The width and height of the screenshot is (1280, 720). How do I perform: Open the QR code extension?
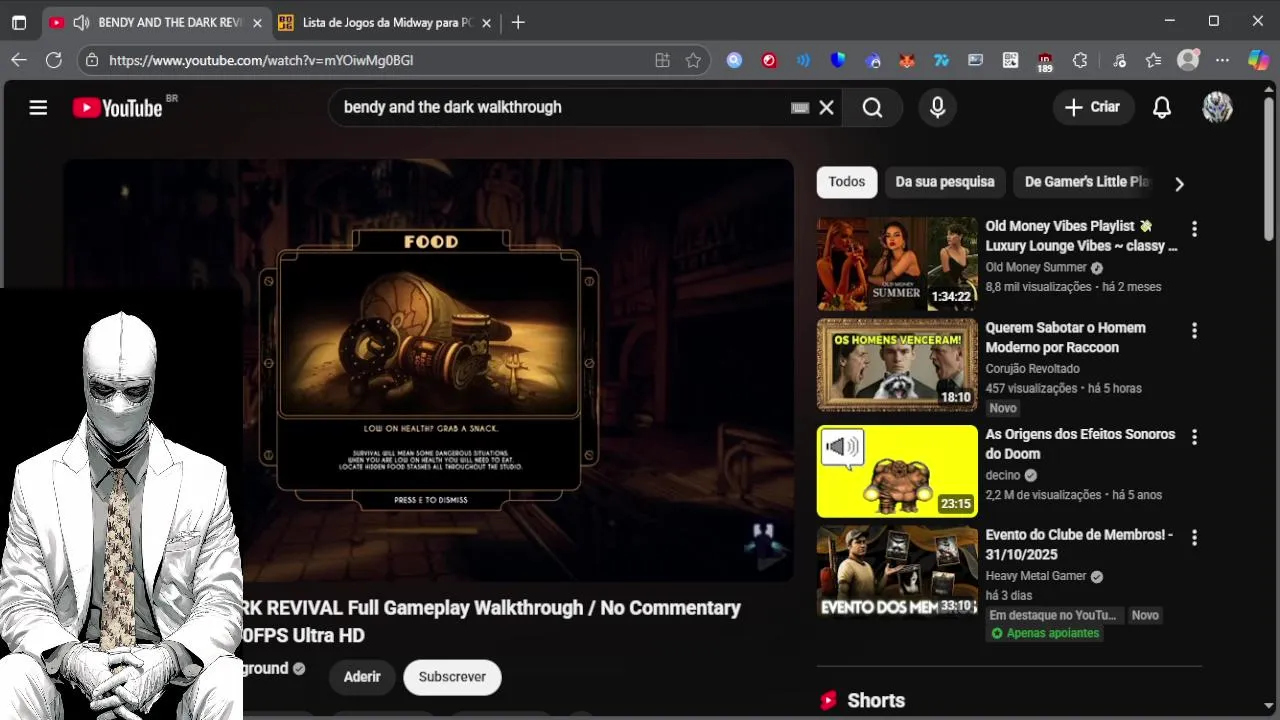coord(1010,60)
